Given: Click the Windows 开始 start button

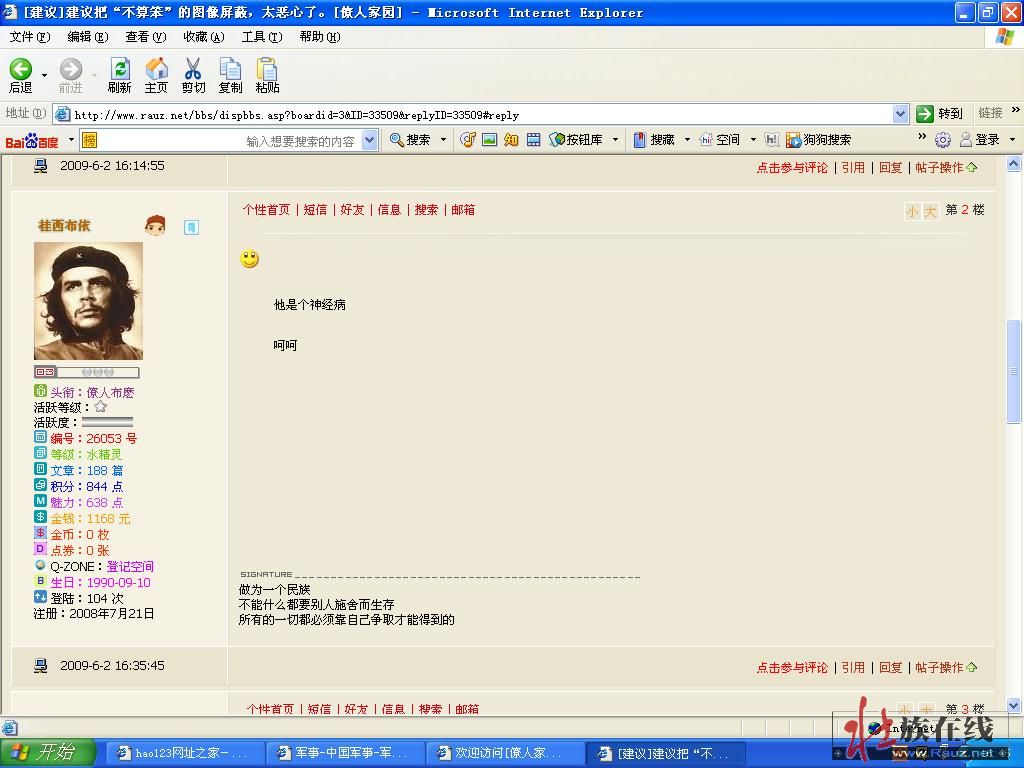Looking at the screenshot, I should click(48, 753).
